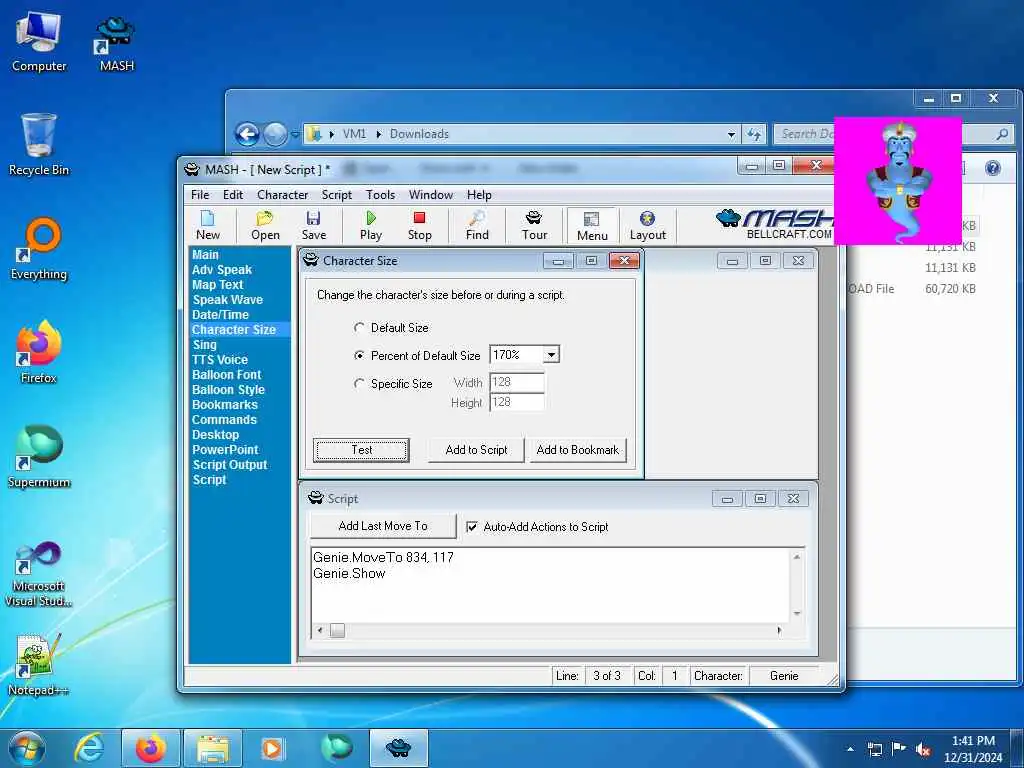Open the PowerPoint sidebar item

click(225, 450)
